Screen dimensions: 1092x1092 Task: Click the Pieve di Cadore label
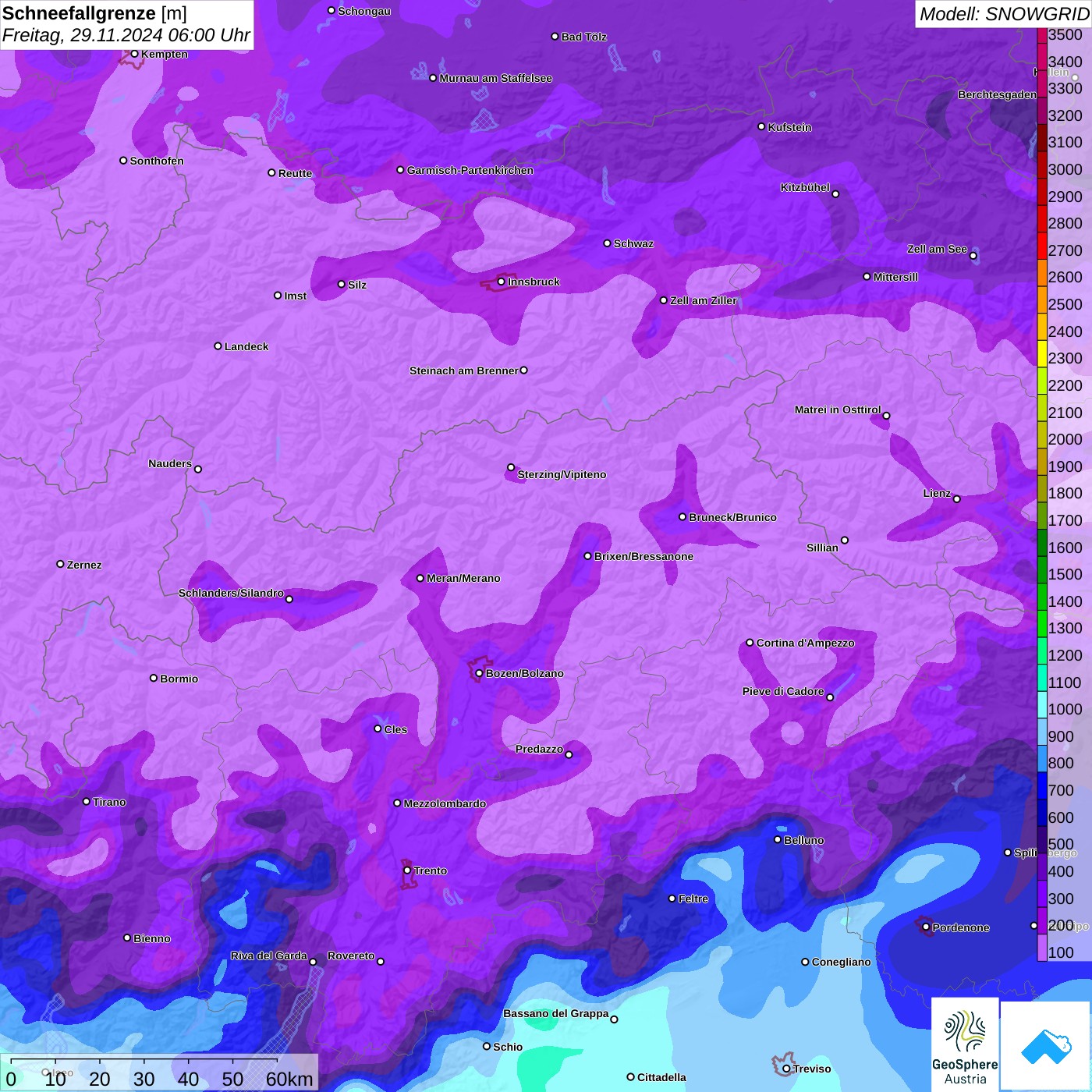point(783,691)
